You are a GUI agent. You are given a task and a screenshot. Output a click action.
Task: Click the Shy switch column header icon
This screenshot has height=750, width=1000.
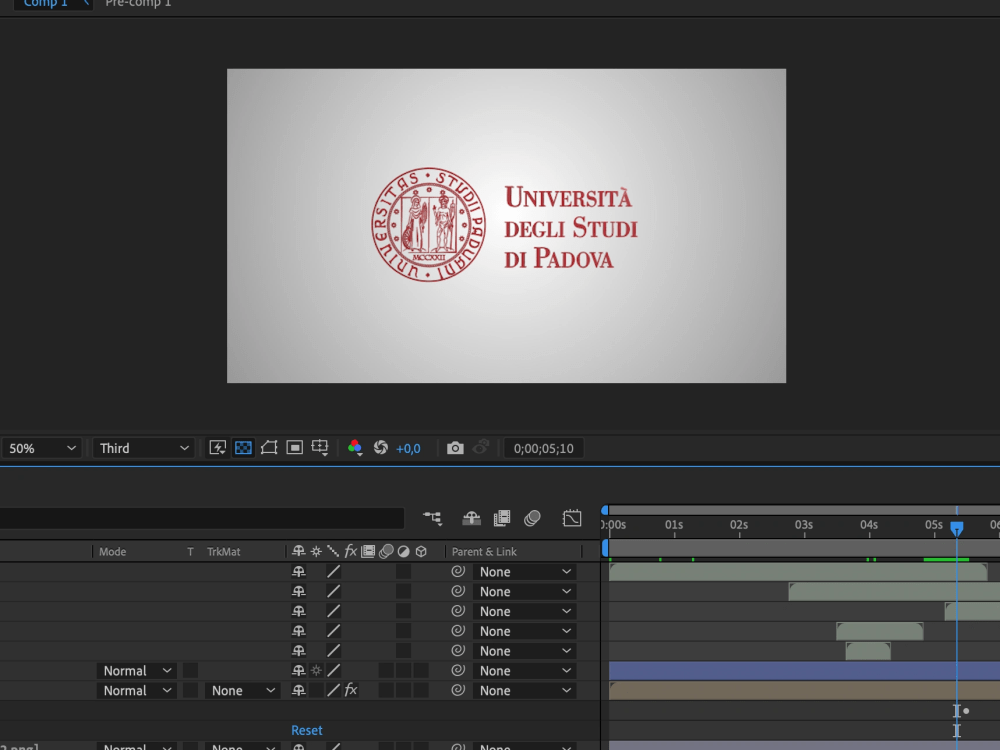click(298, 552)
